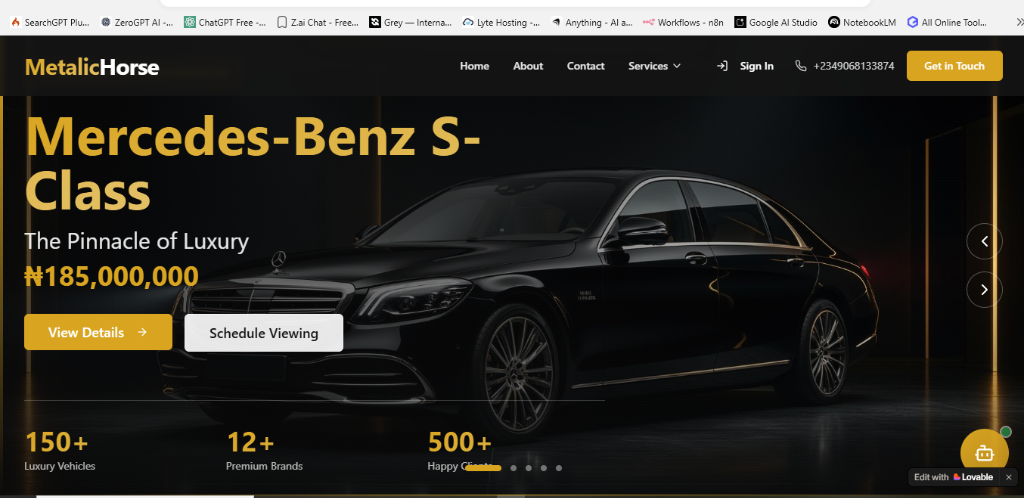Screen dimensions: 1024x498
Task: Click the View Details button
Action: click(x=98, y=332)
